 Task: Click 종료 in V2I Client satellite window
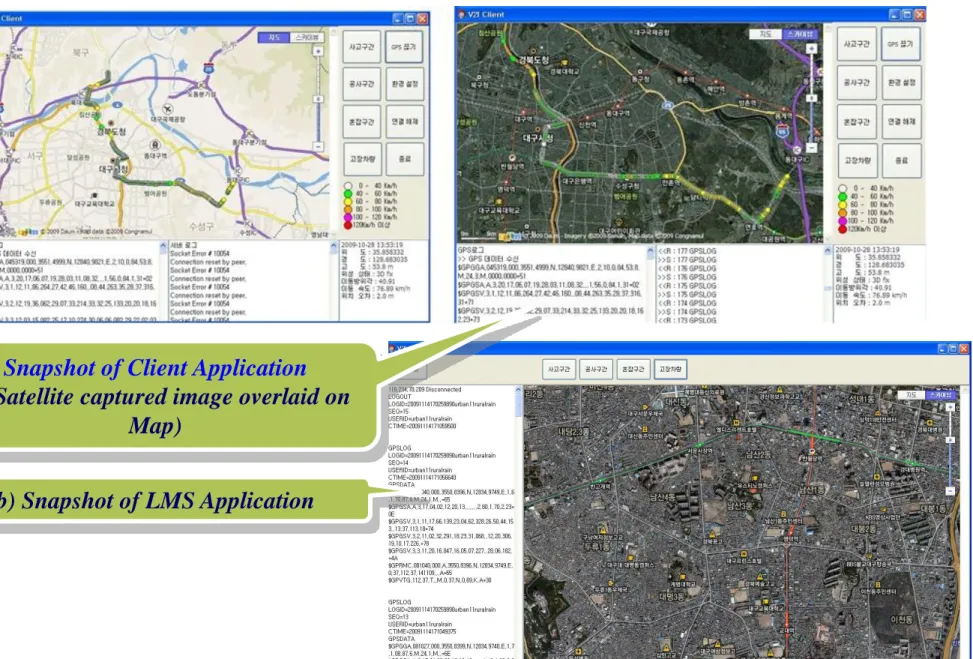pyautogui.click(x=900, y=160)
